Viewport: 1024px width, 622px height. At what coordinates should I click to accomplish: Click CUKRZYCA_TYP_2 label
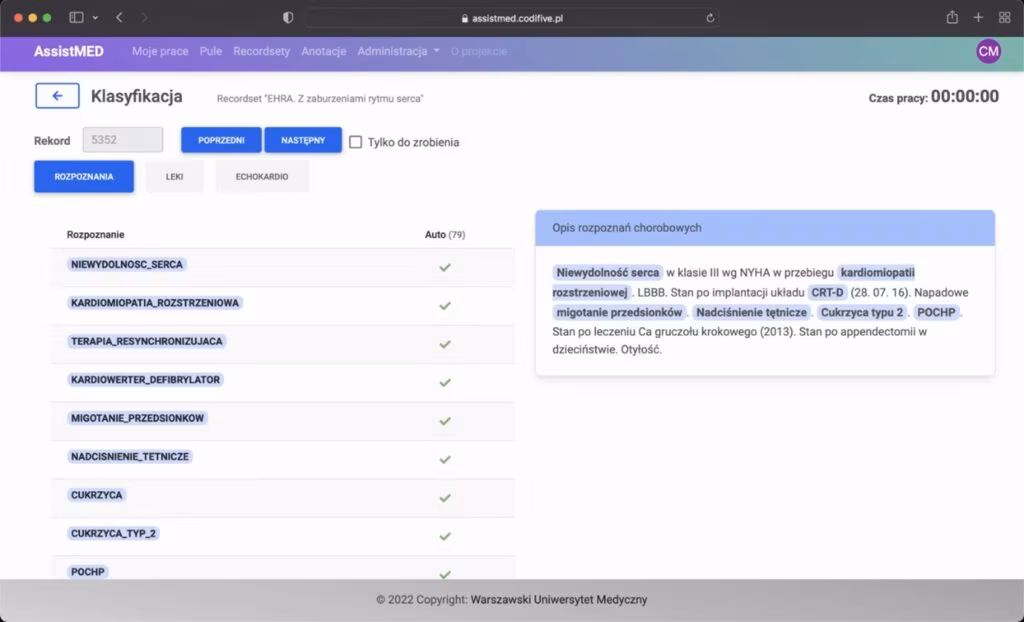click(x=114, y=534)
